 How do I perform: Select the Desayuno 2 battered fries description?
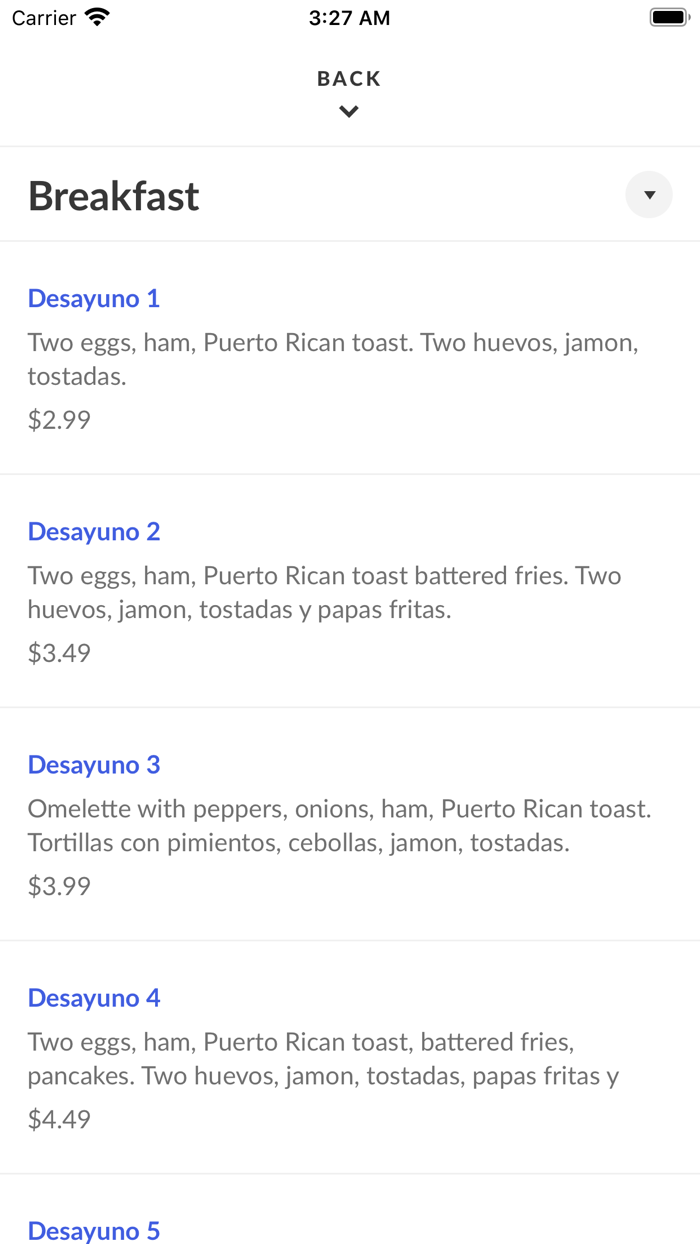(325, 593)
